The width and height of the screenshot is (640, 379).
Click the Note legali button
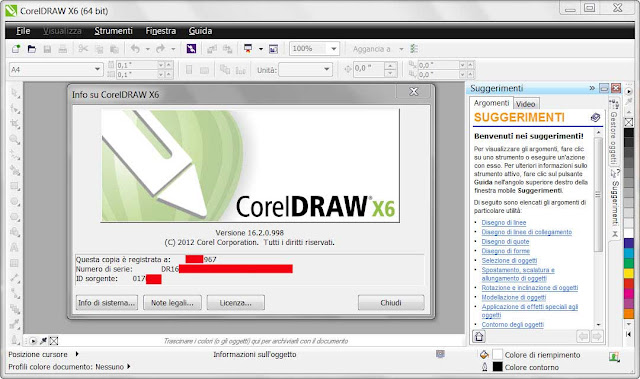point(172,303)
